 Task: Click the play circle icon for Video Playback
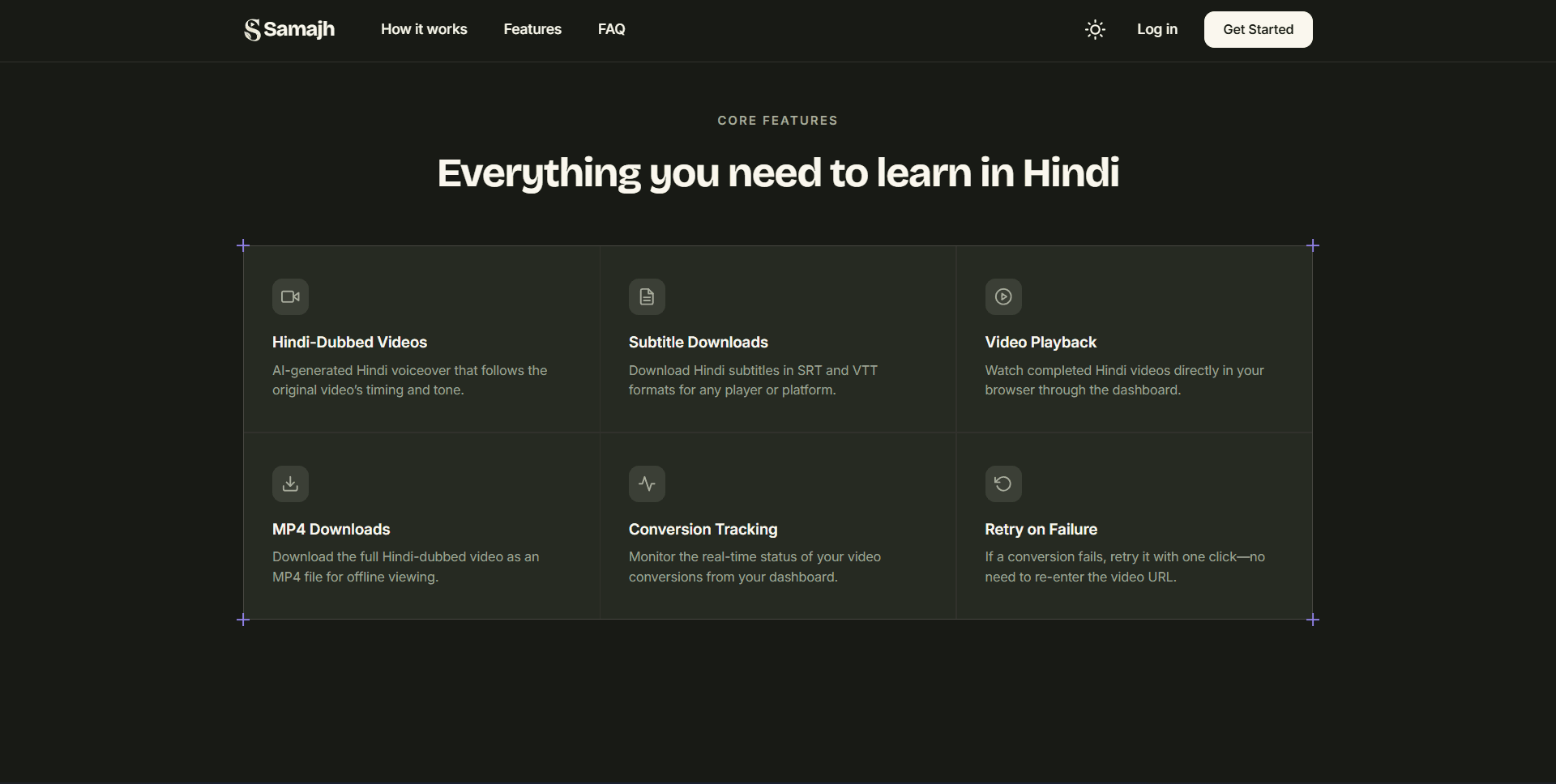(1003, 296)
